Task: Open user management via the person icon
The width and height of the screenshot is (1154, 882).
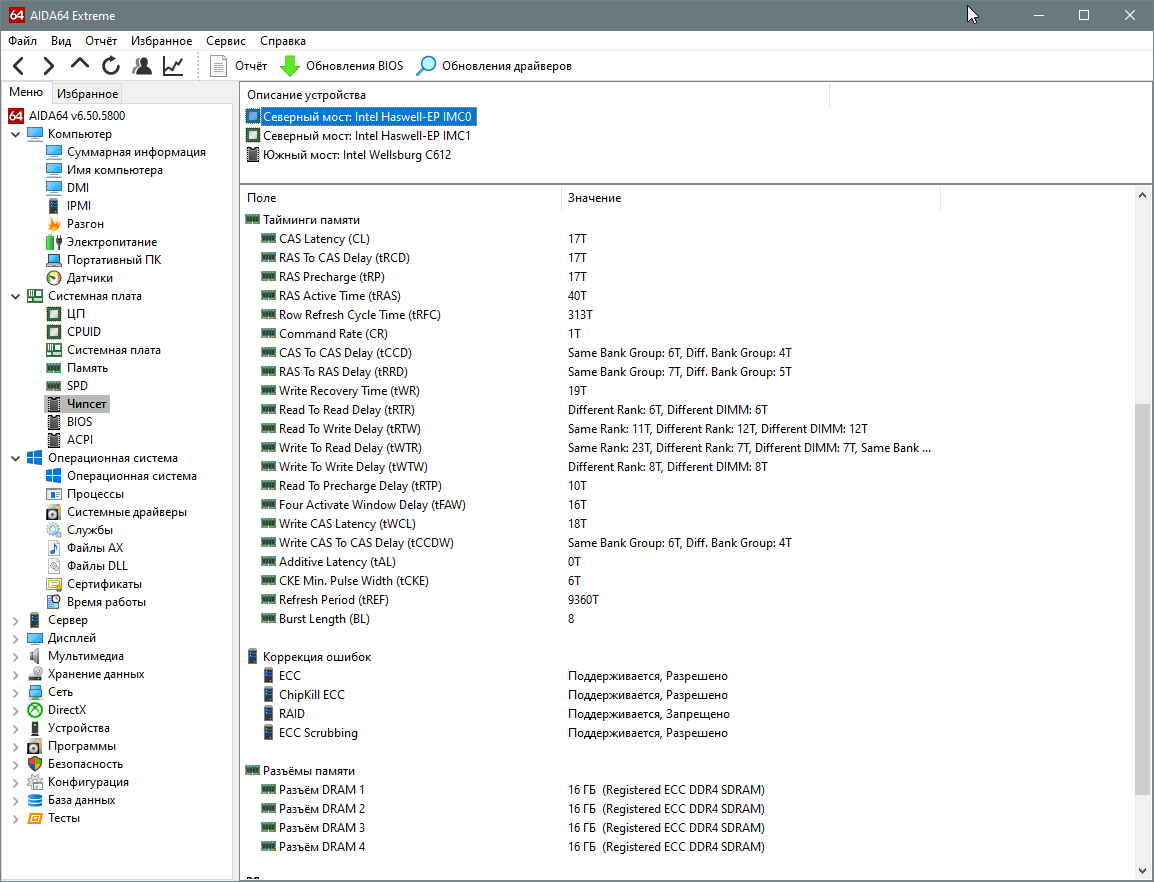Action: point(142,66)
